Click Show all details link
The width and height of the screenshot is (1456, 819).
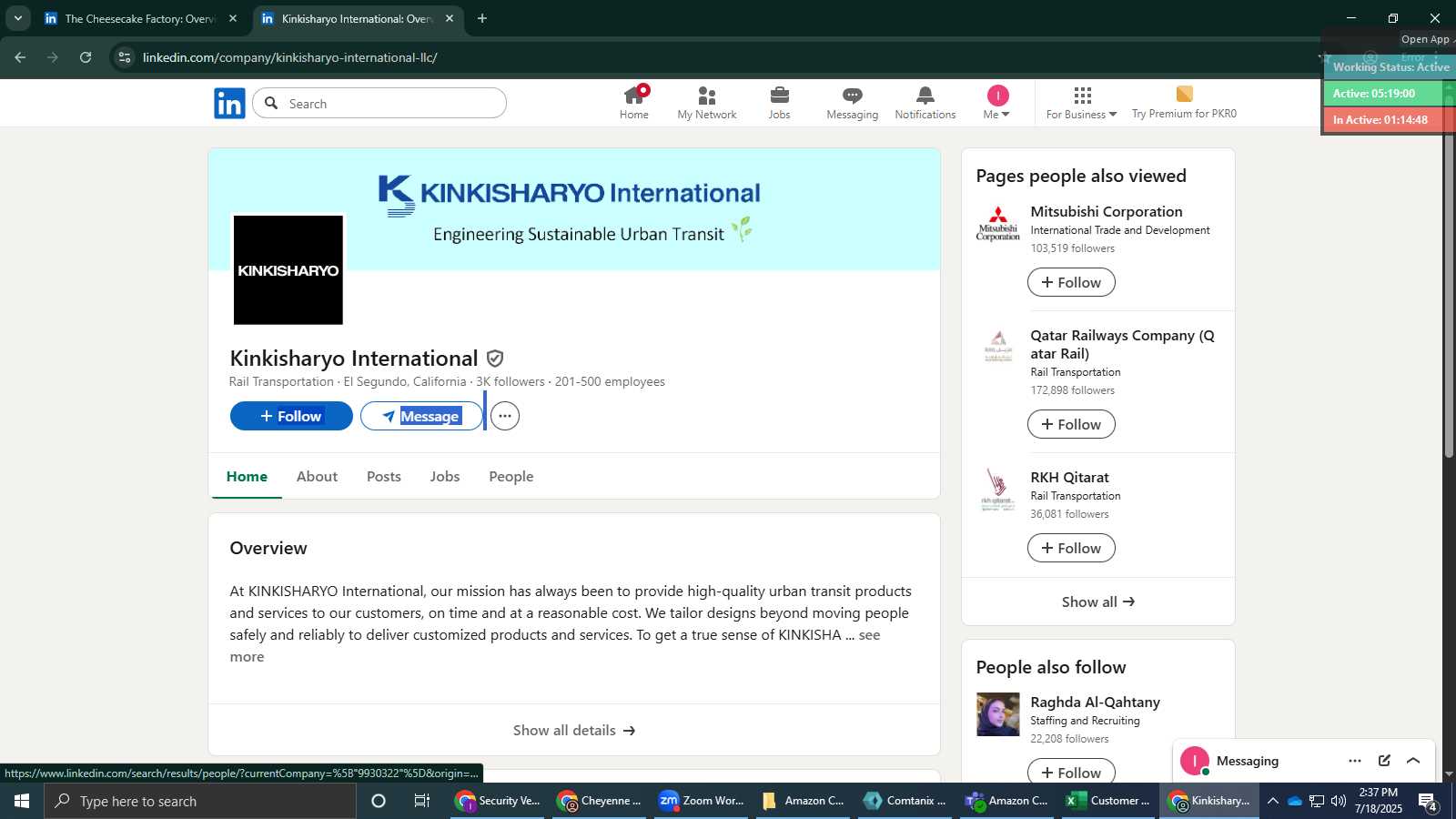pyautogui.click(x=574, y=730)
